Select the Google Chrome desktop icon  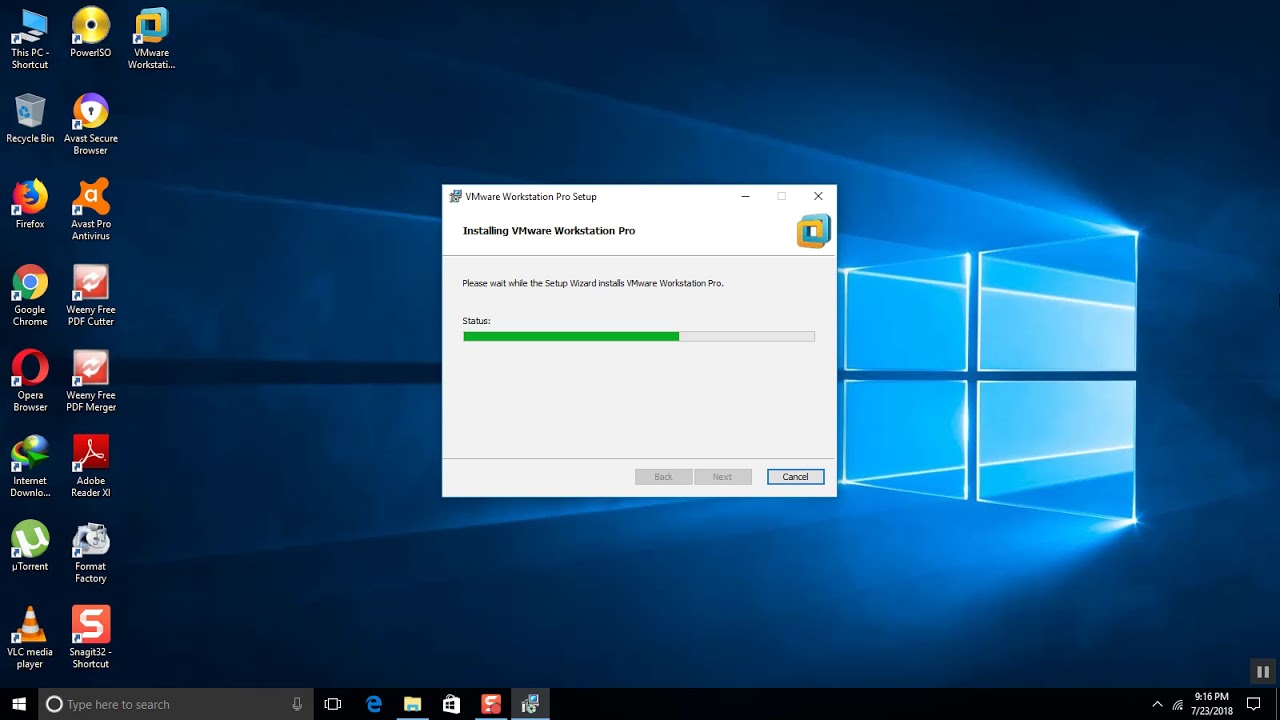point(30,295)
